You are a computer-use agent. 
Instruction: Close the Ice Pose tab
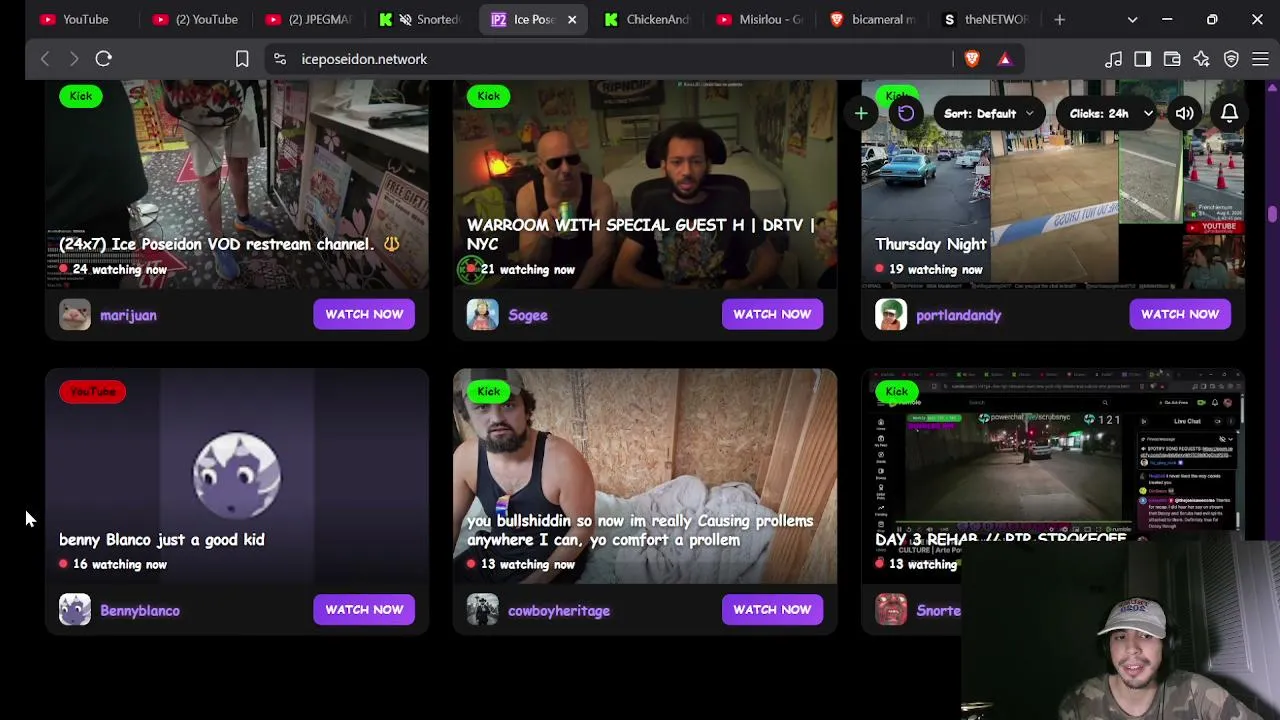pos(571,19)
